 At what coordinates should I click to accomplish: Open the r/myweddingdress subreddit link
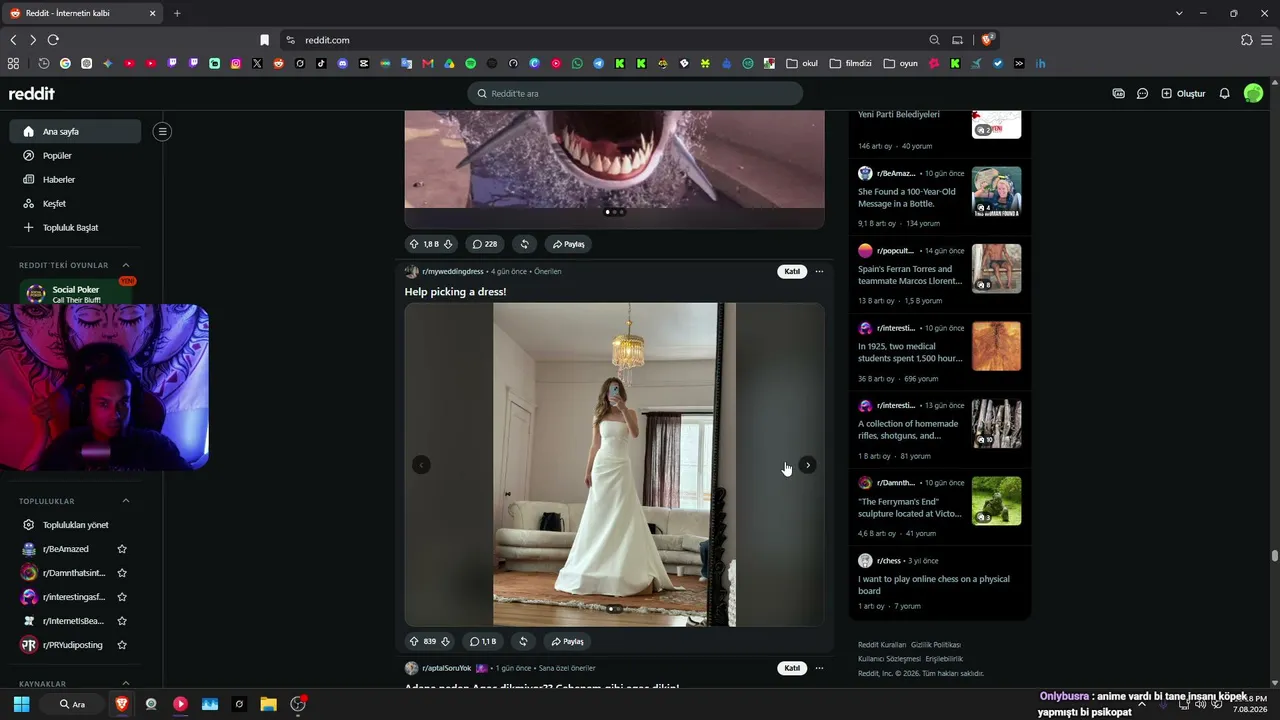point(452,271)
